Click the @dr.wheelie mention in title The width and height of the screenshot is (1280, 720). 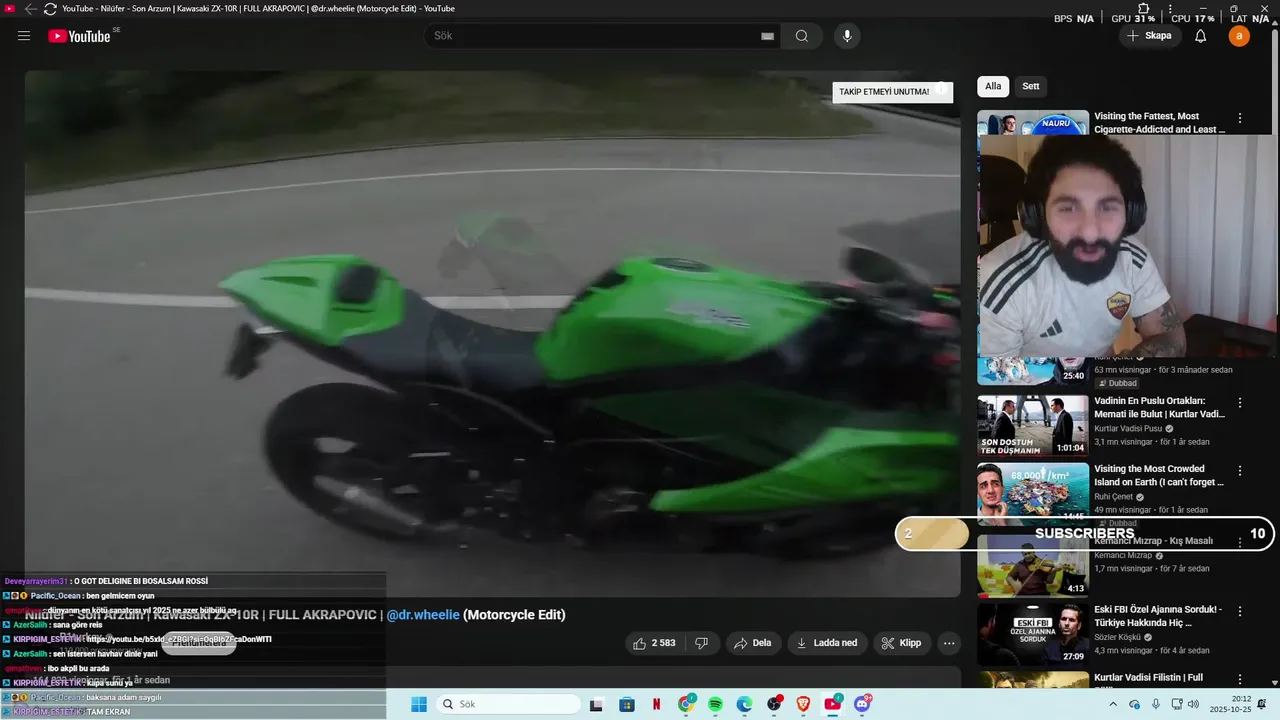tap(423, 615)
